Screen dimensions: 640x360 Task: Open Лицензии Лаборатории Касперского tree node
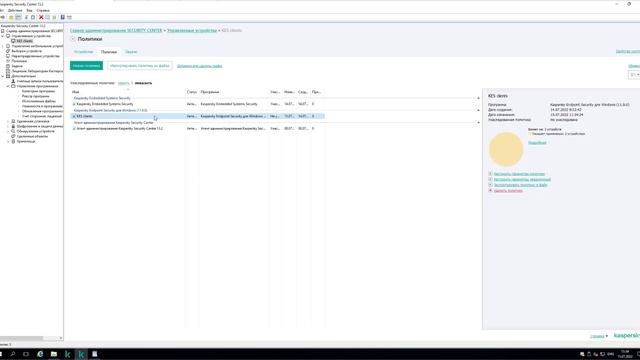(x=37, y=71)
